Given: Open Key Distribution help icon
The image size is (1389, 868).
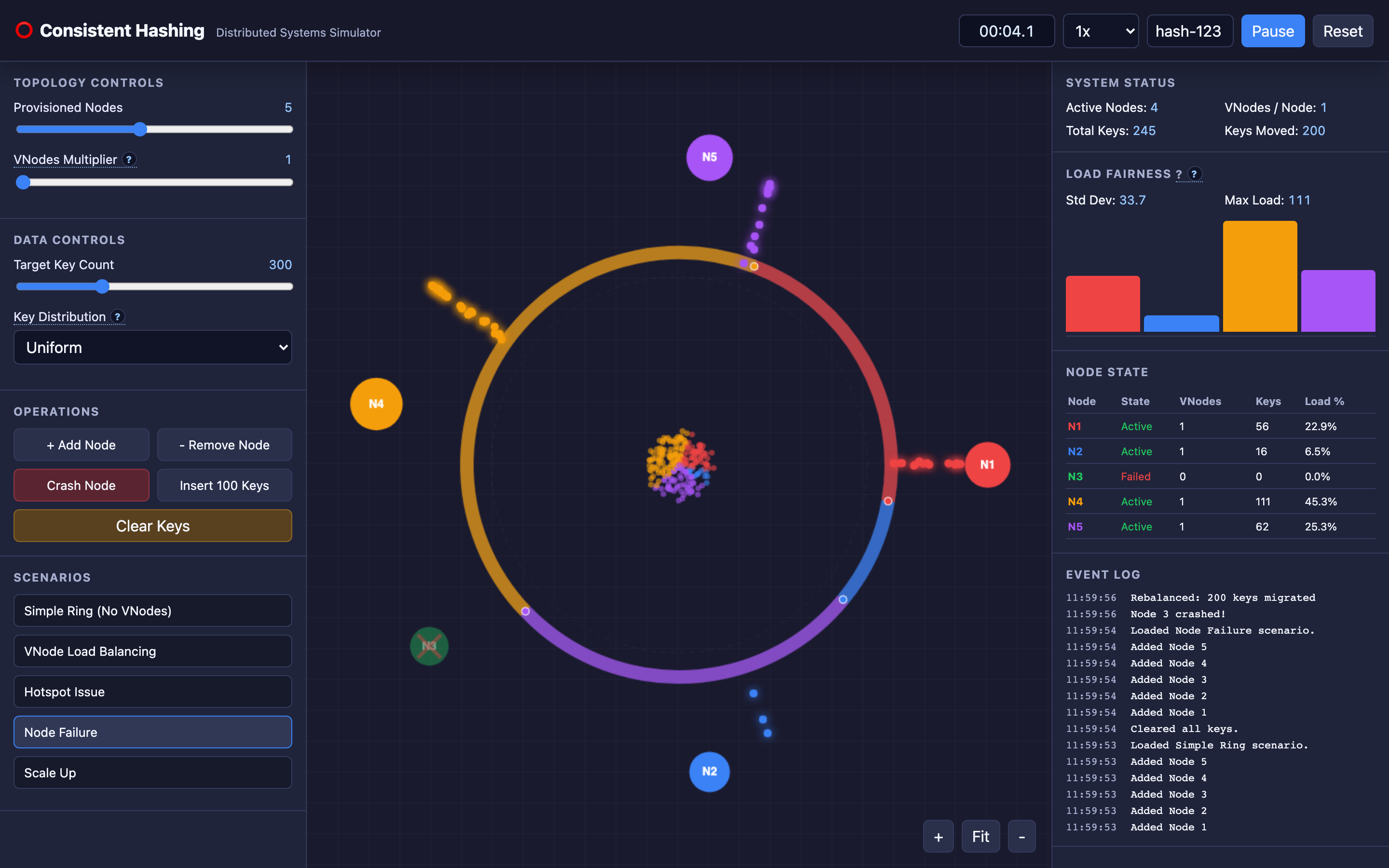Looking at the screenshot, I should [x=118, y=317].
